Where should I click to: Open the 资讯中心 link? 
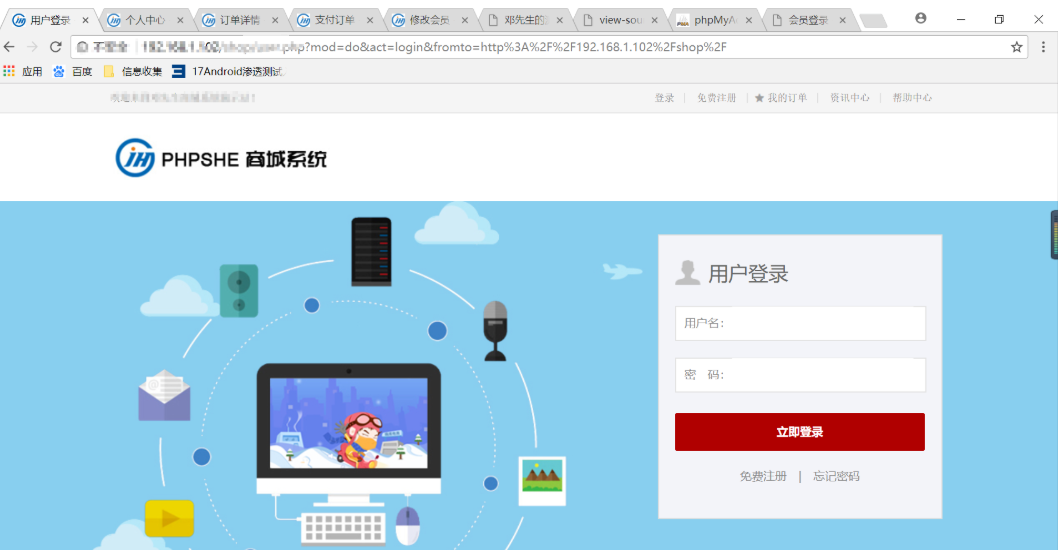(850, 98)
